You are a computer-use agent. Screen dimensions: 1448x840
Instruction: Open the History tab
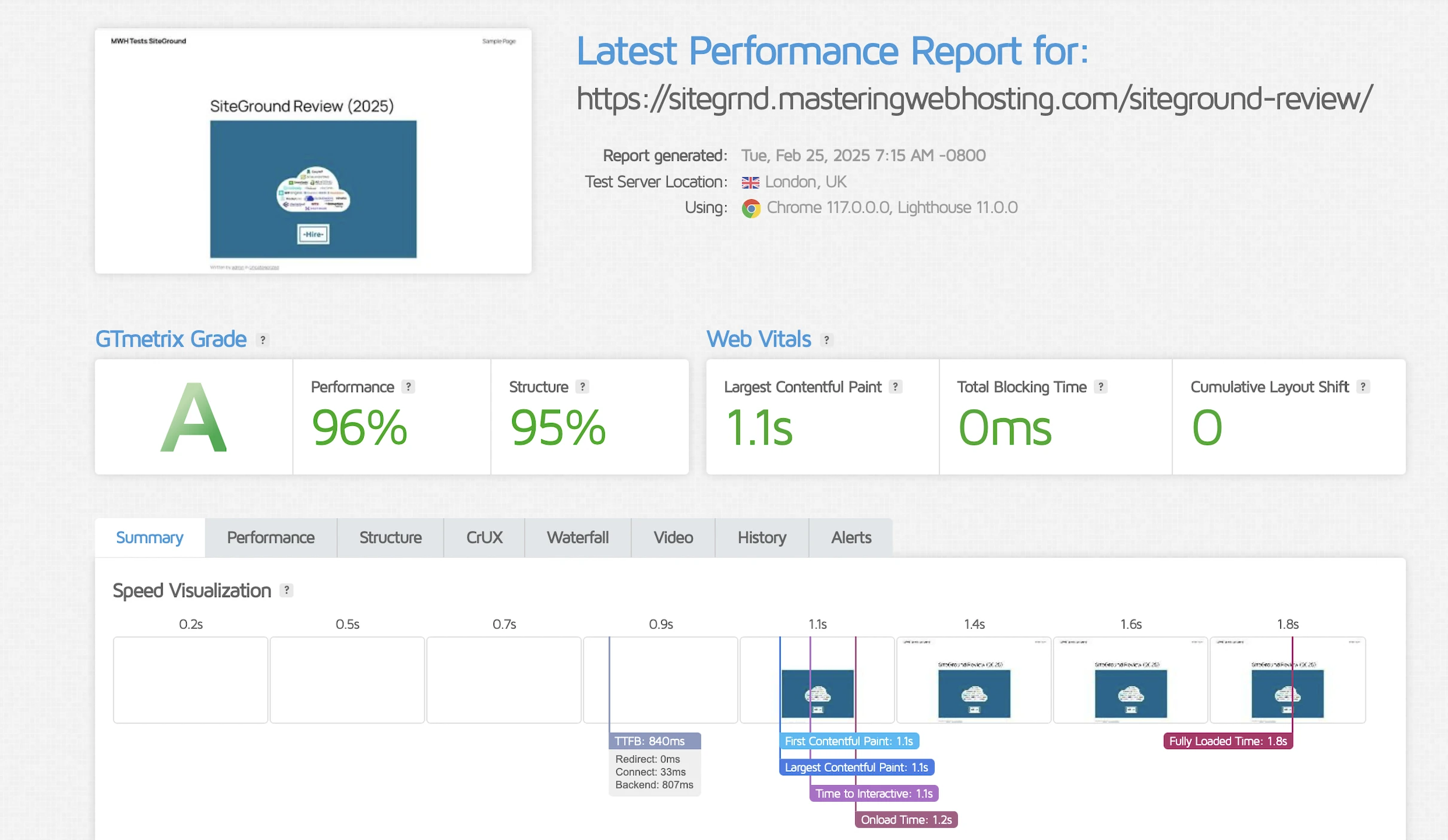click(x=762, y=538)
